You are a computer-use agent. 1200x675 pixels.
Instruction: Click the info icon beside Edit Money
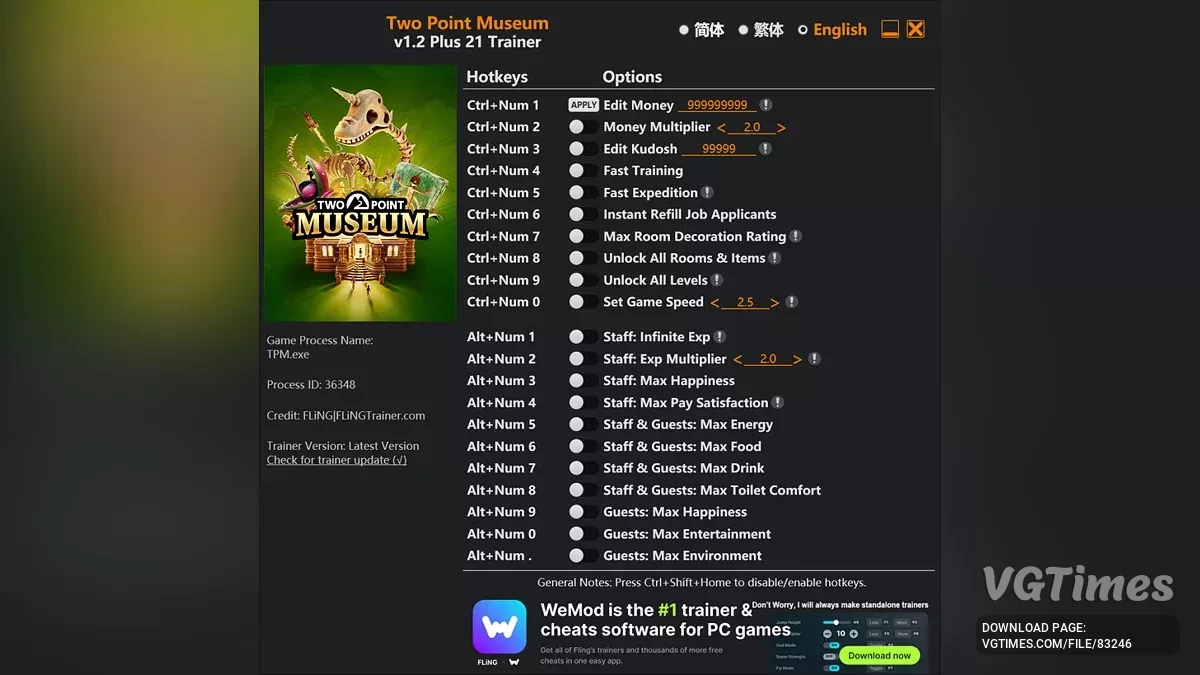[765, 105]
